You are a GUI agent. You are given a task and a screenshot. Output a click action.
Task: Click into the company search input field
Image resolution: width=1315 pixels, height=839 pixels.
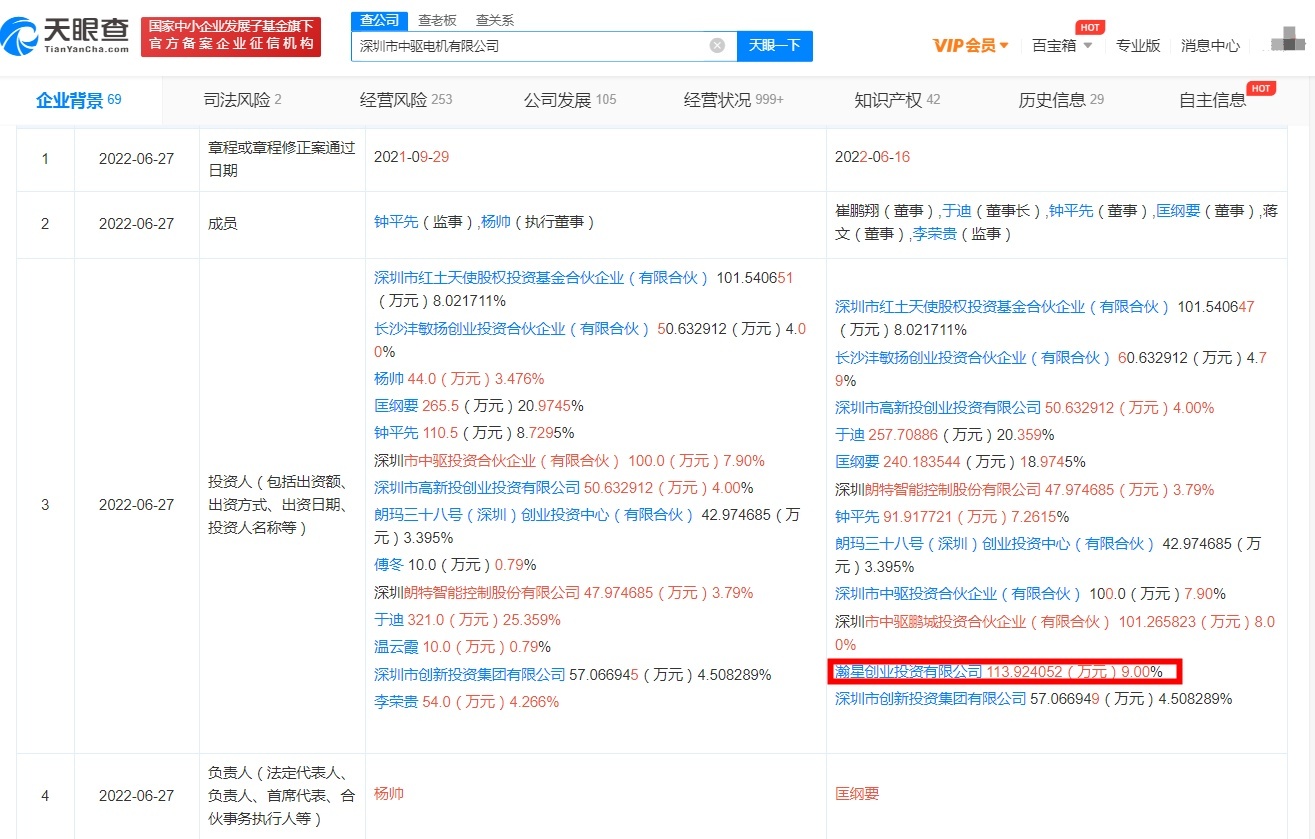click(530, 46)
